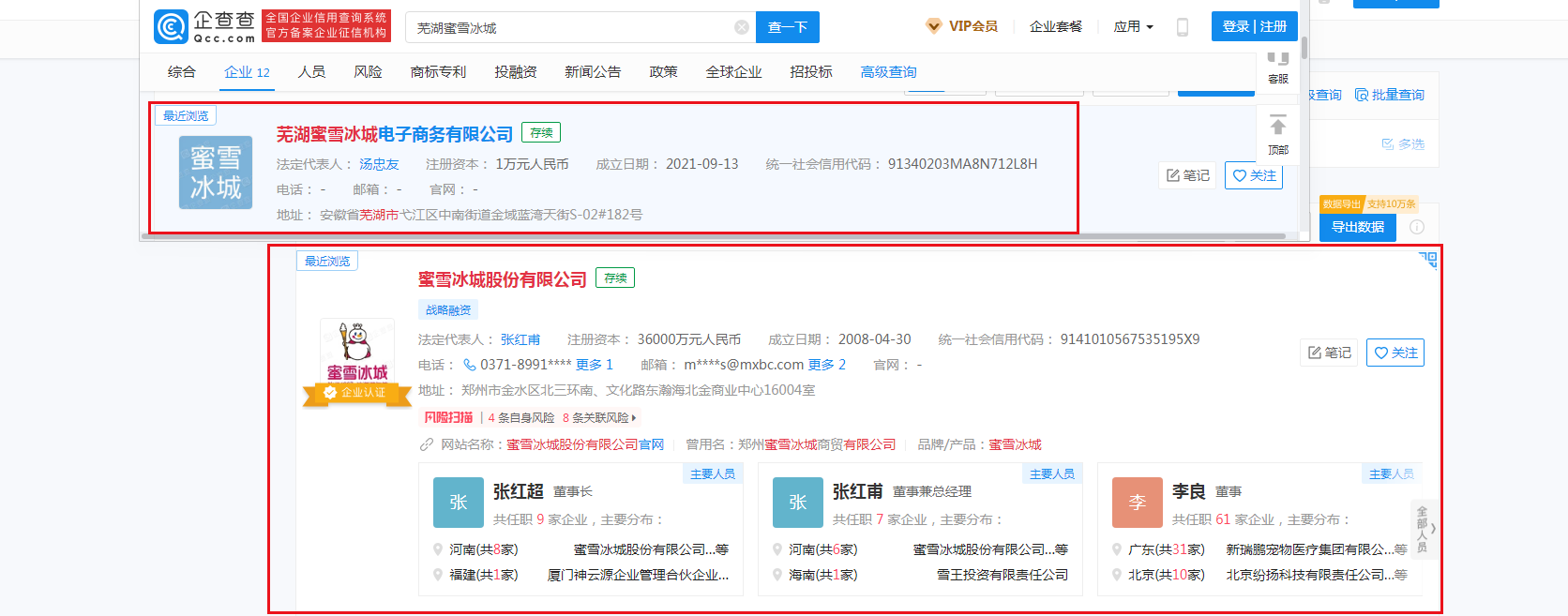Open the 客服 customer service icon

click(1278, 68)
